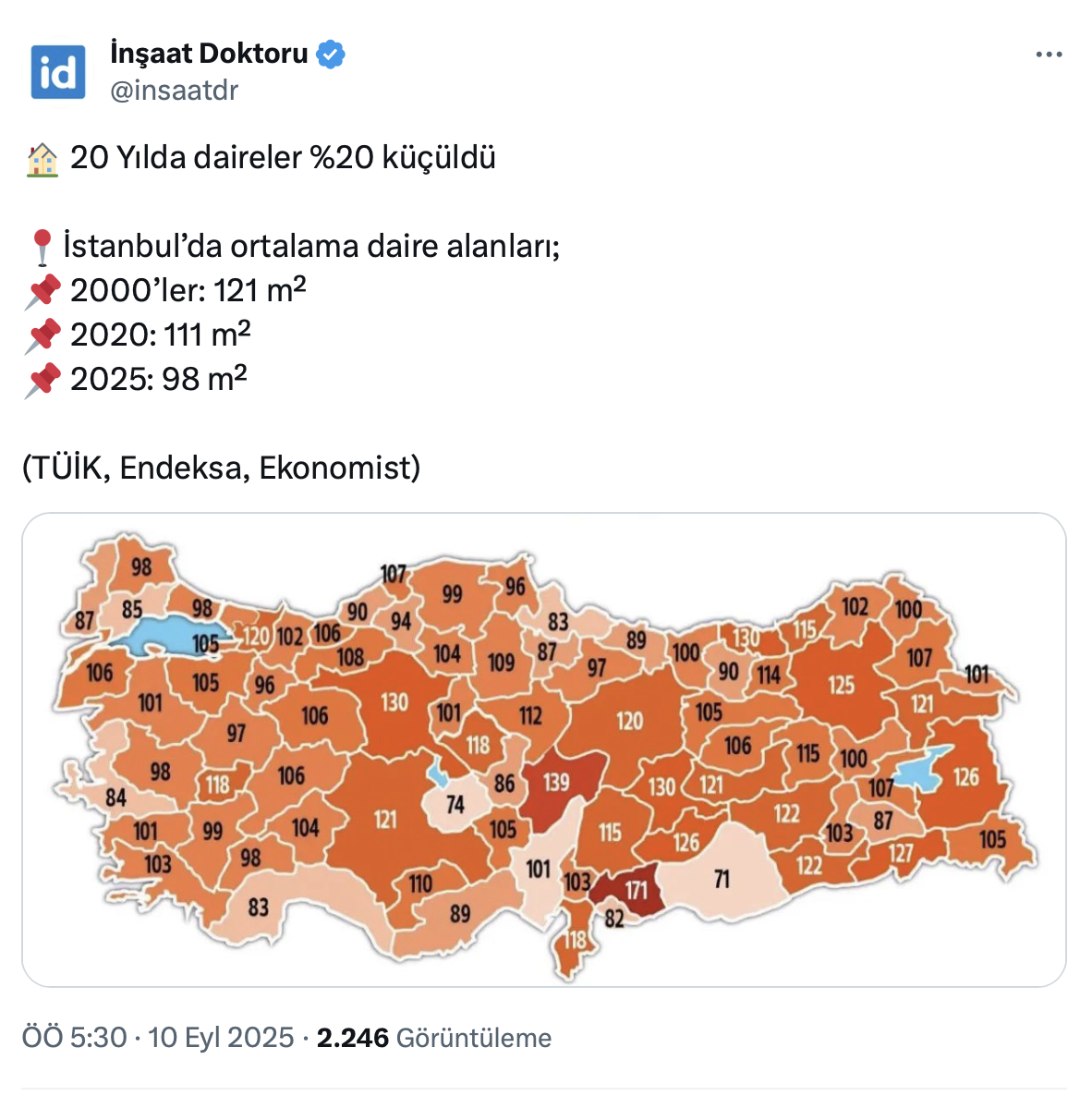Image resolution: width=1092 pixels, height=1096 pixels.
Task: Click the pushpin beside 2025: 98 m²
Action: click(x=42, y=381)
